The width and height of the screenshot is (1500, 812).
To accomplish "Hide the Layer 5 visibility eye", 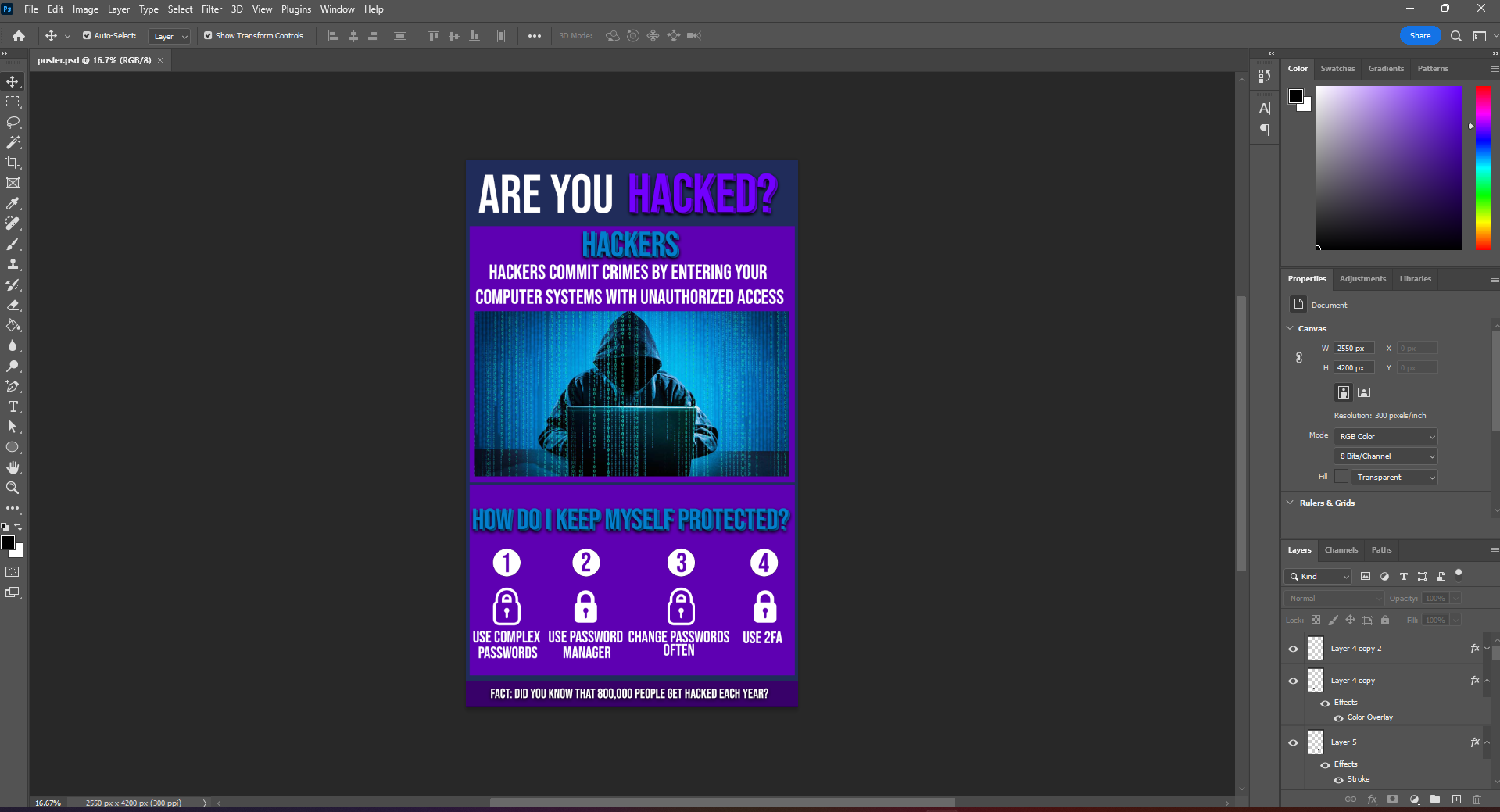I will click(x=1293, y=742).
